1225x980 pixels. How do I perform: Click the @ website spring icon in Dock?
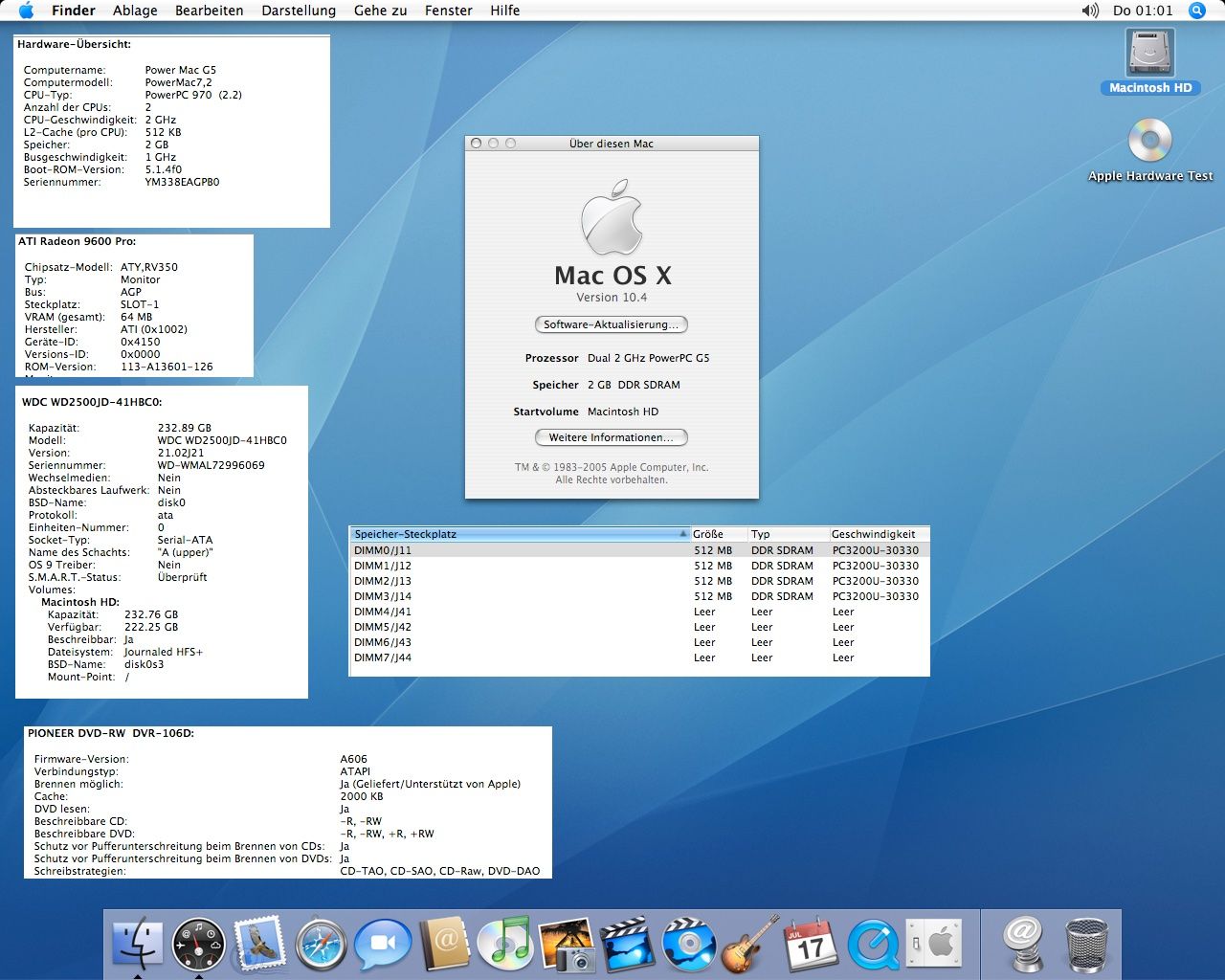(1023, 944)
